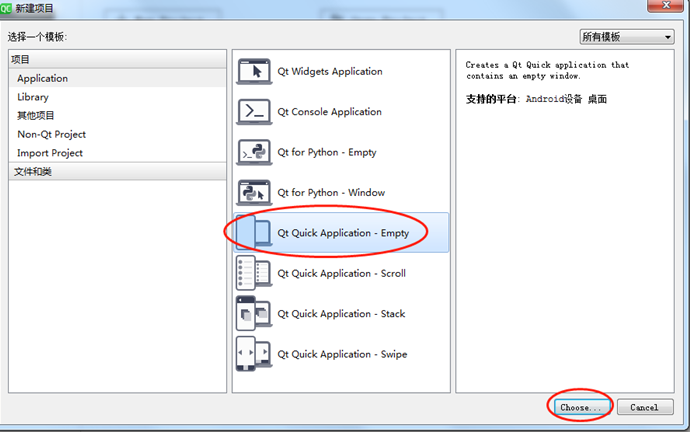Click the Qt Creator logo in title bar
This screenshot has height=433, width=692.
[6, 8]
